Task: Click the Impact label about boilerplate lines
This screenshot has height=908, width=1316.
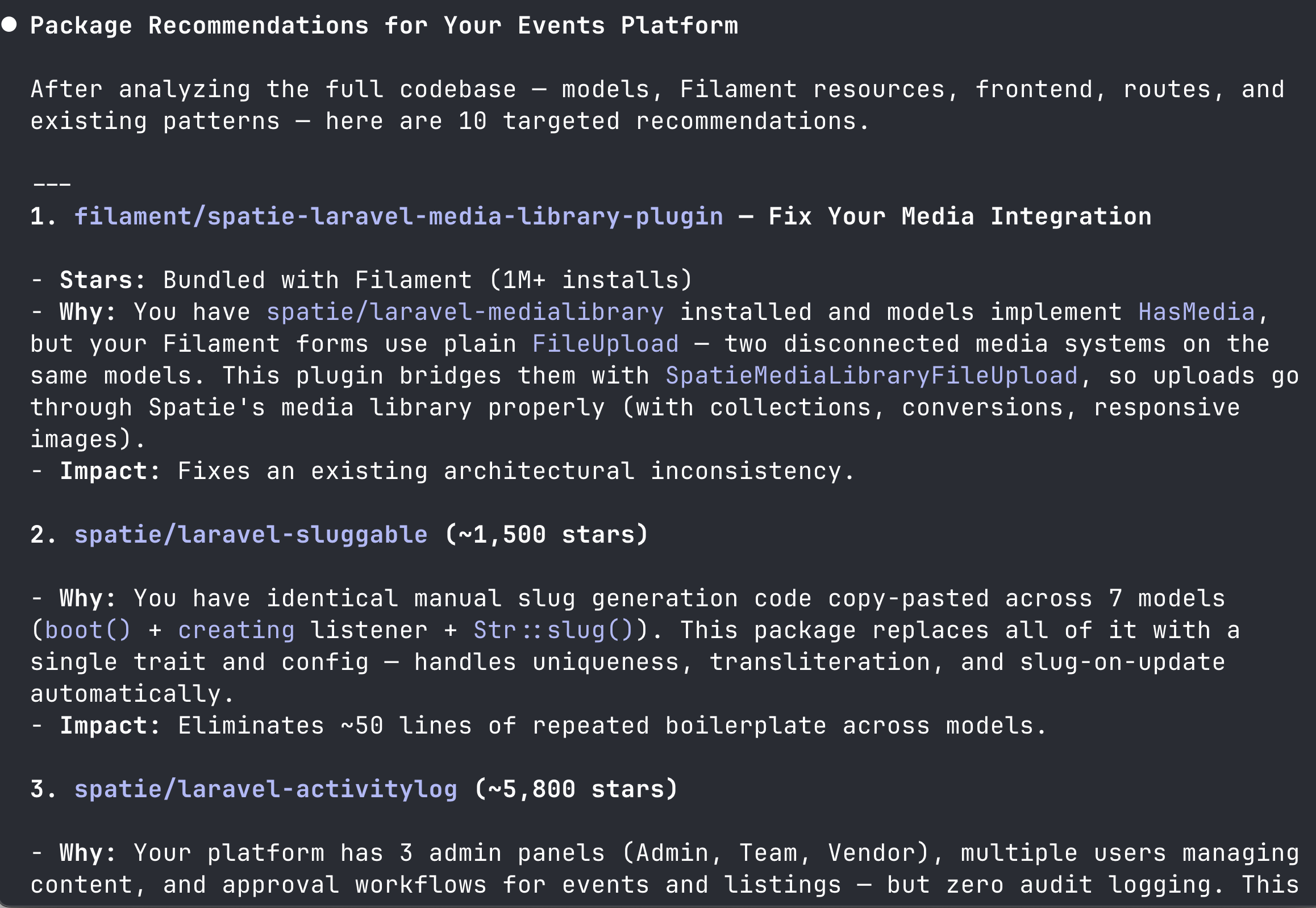Action: [x=109, y=726]
